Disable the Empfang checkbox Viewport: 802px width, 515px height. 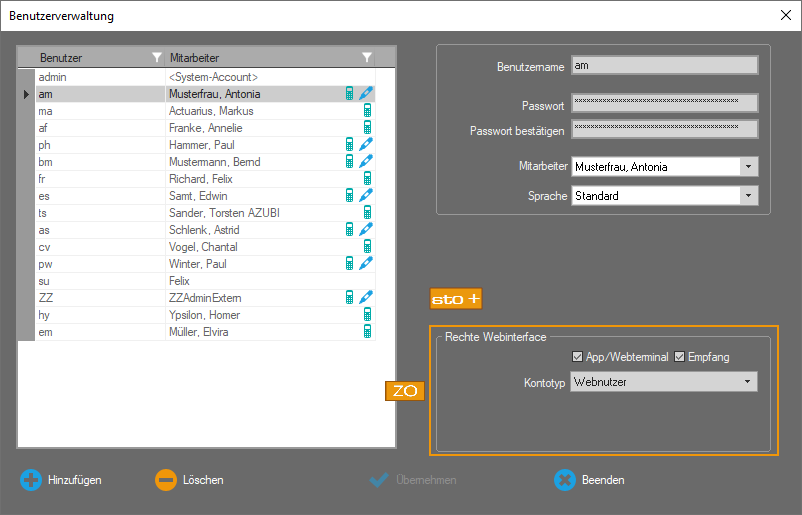680,357
